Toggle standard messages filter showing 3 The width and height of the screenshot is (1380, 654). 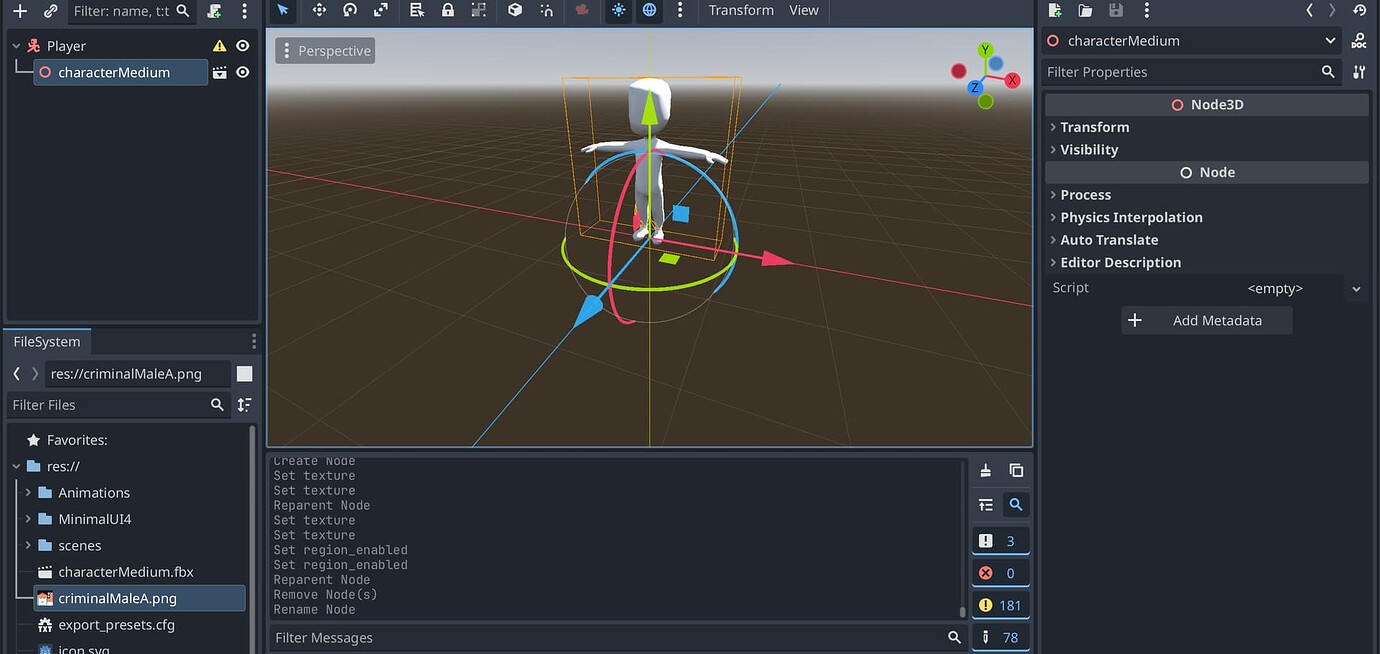click(x=1000, y=541)
